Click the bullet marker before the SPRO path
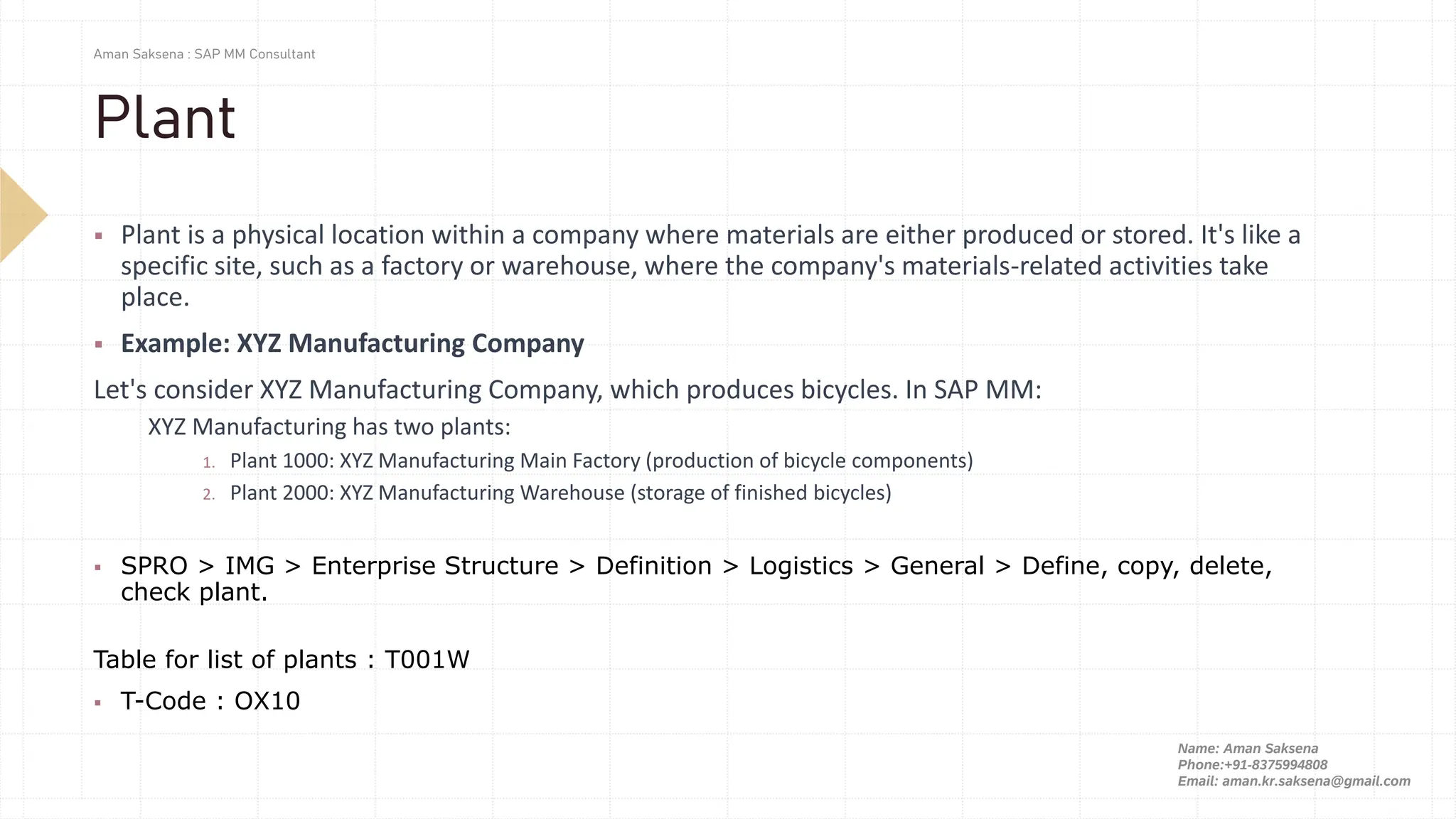1456x819 pixels. click(99, 567)
